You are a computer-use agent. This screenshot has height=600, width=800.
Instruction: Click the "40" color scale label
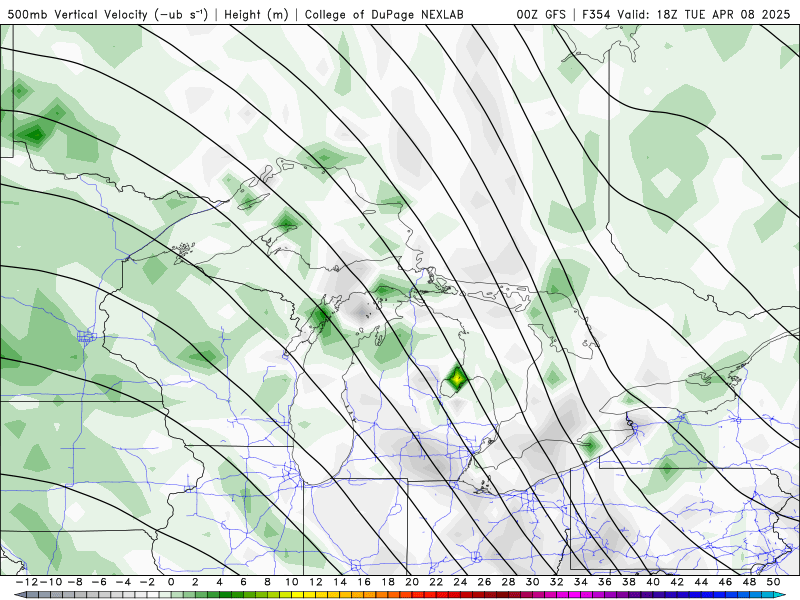[653, 582]
